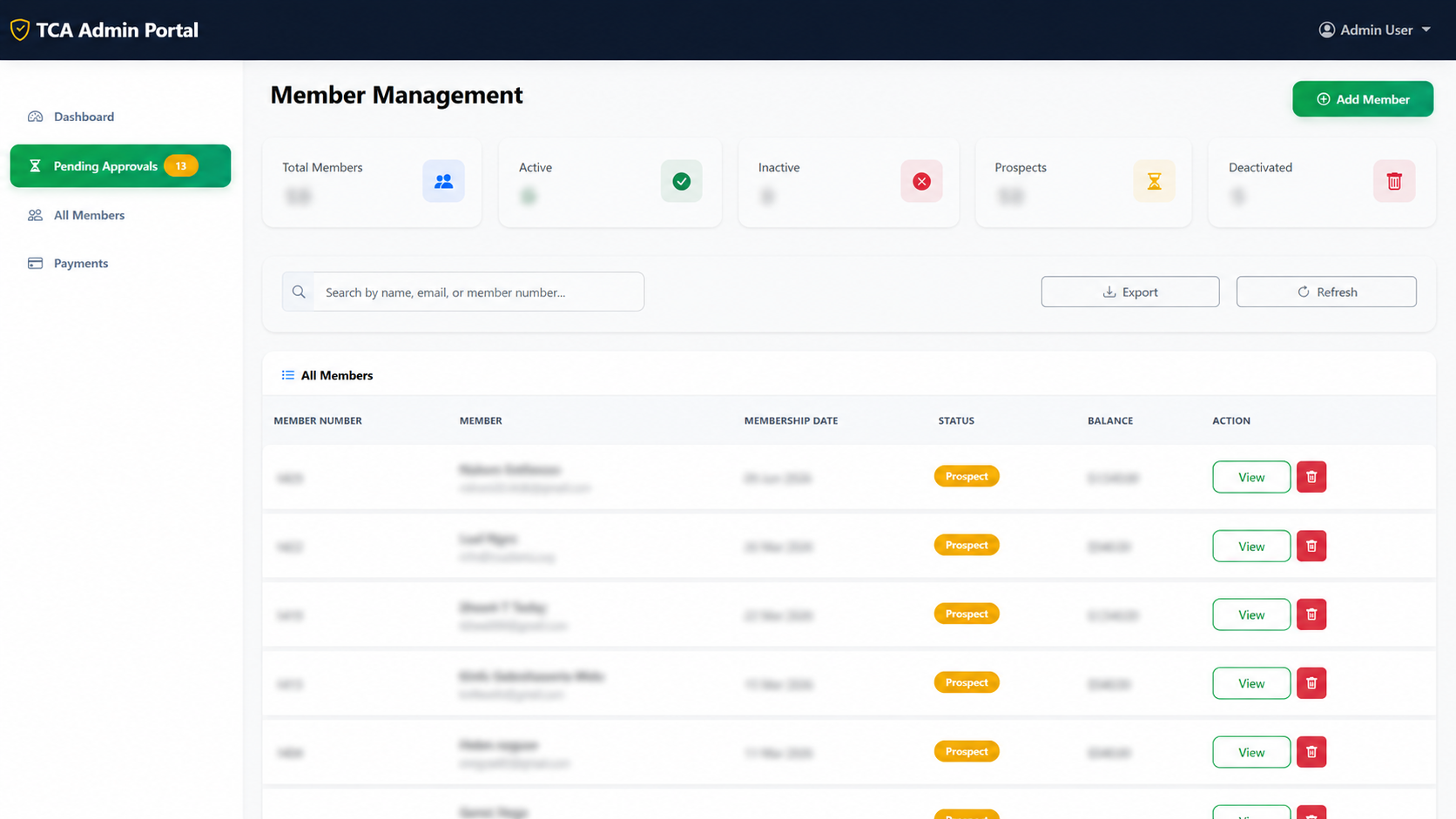Delete the third member via trash icon
The image size is (1456, 819).
pyautogui.click(x=1311, y=614)
